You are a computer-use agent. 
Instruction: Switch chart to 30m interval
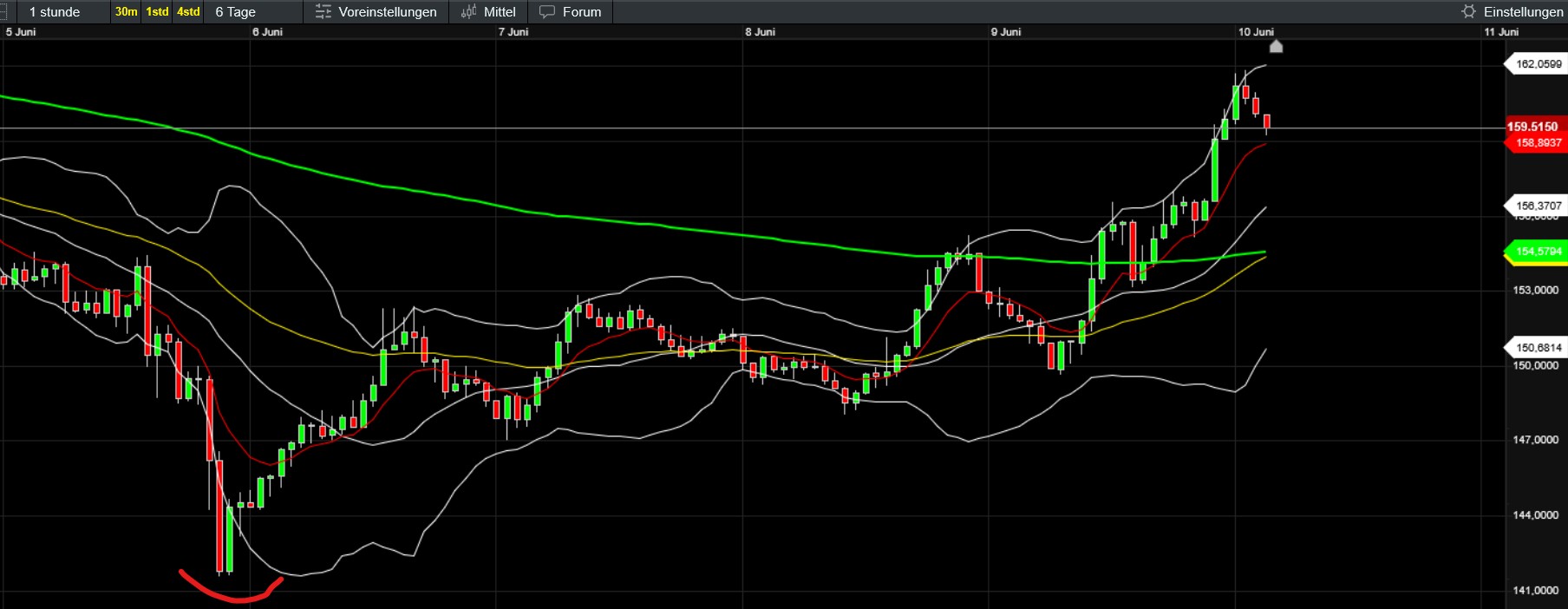coord(126,12)
